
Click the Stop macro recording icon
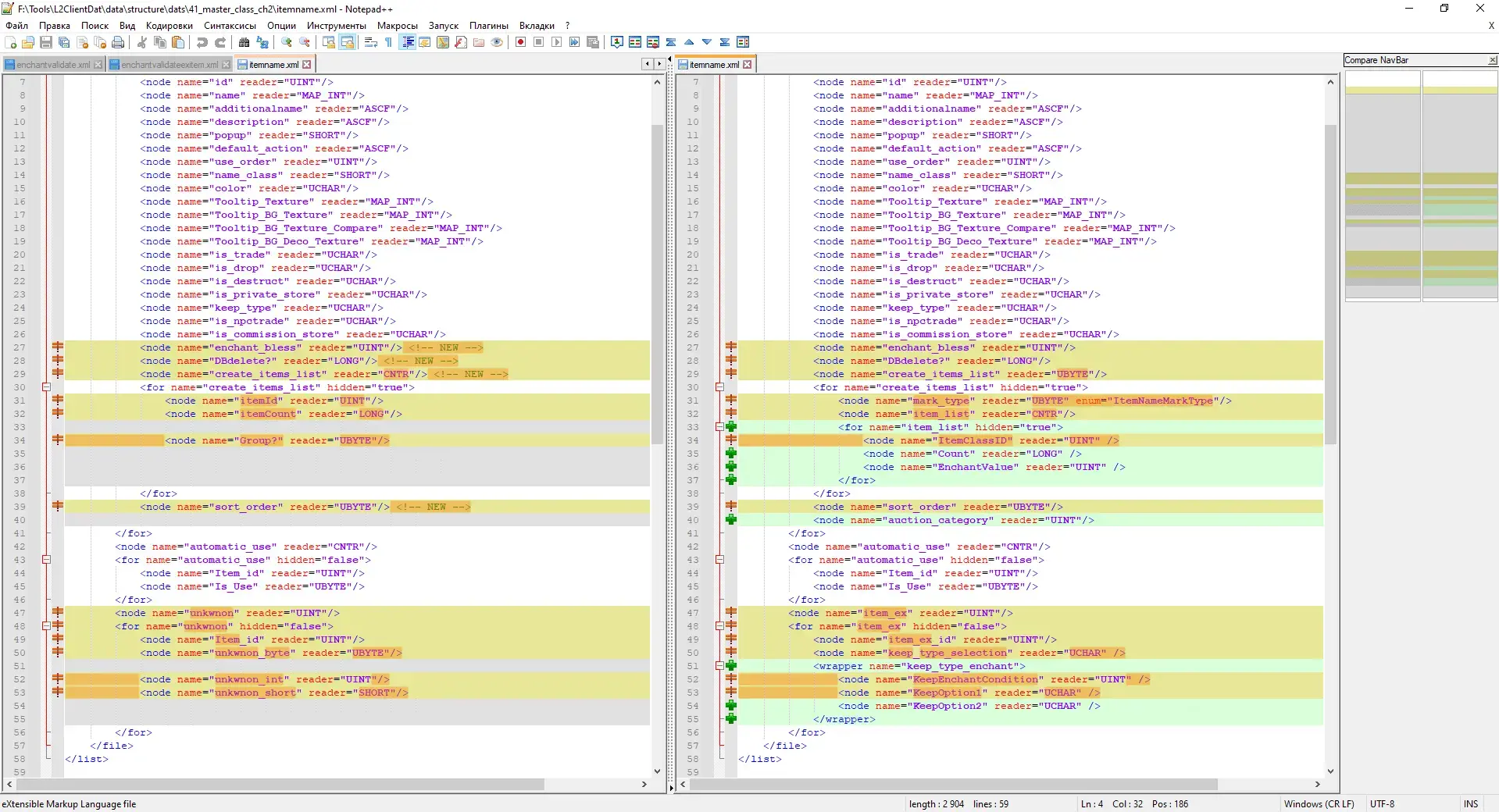click(x=538, y=42)
